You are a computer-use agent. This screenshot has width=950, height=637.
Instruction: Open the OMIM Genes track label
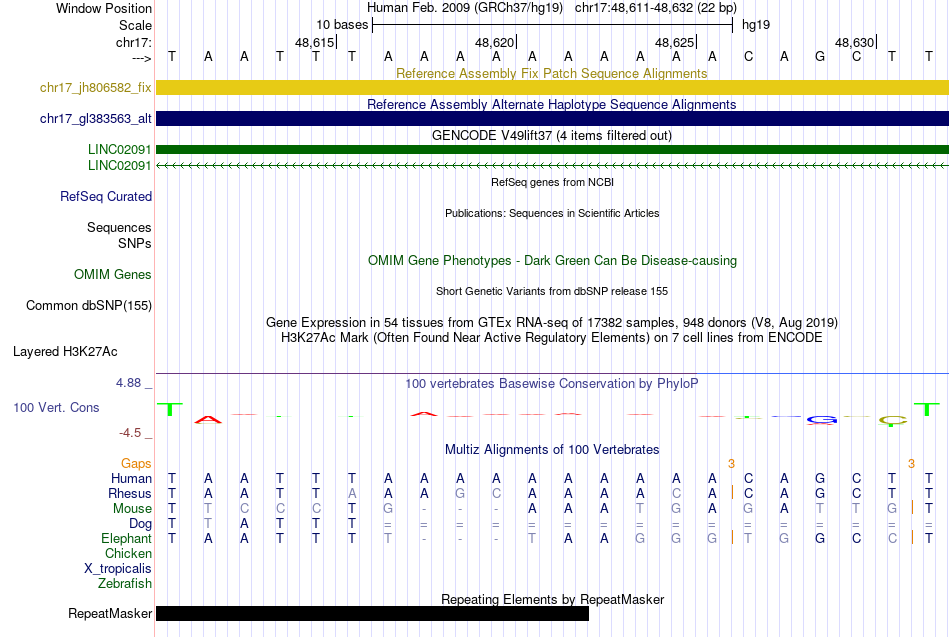[112, 275]
